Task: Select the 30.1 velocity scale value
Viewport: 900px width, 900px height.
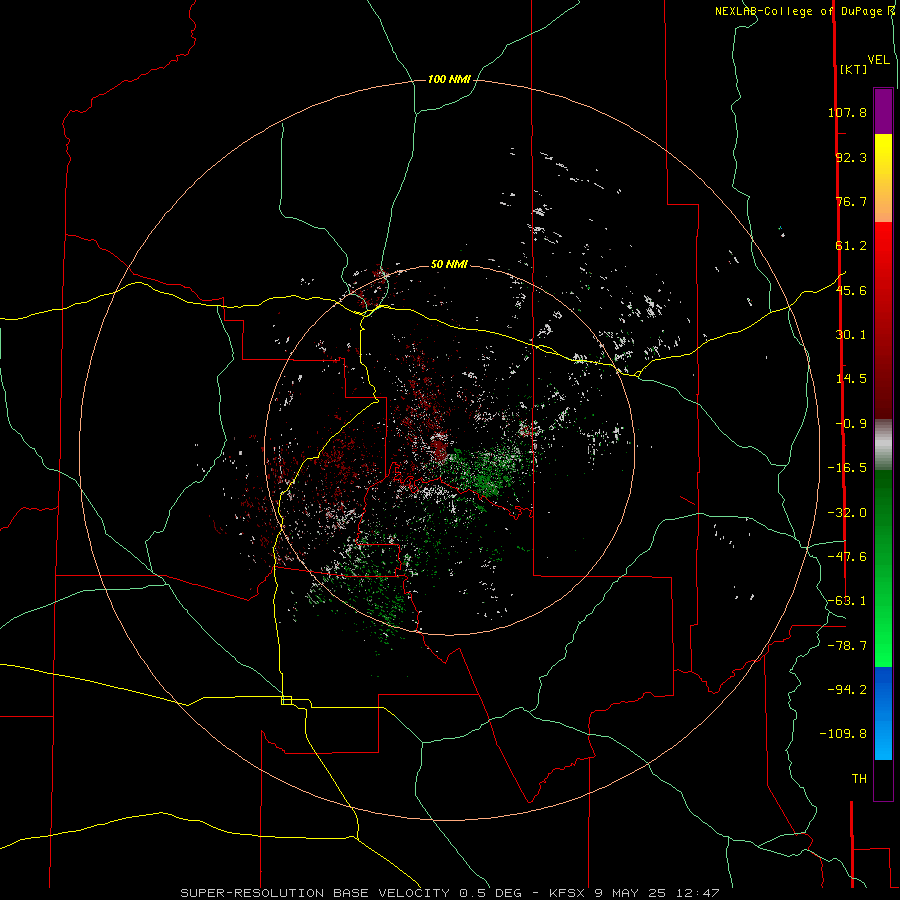Action: point(851,335)
